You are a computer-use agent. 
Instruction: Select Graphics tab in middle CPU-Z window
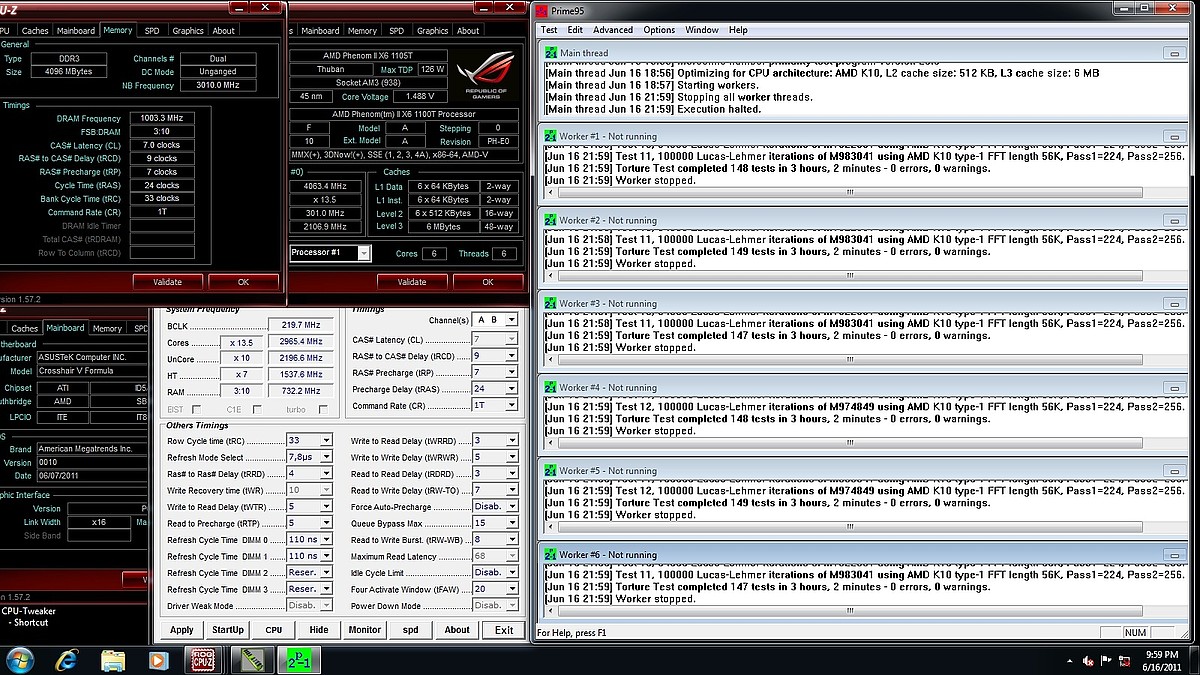click(x=432, y=31)
